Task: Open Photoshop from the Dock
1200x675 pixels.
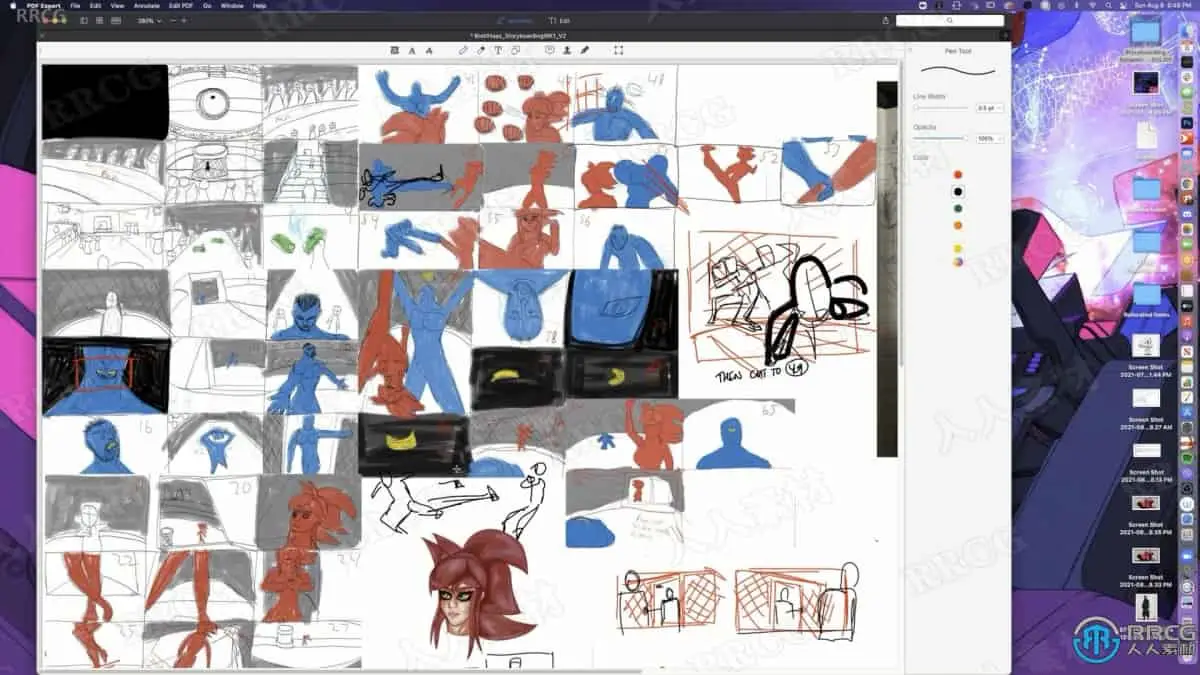Action: [x=1186, y=122]
